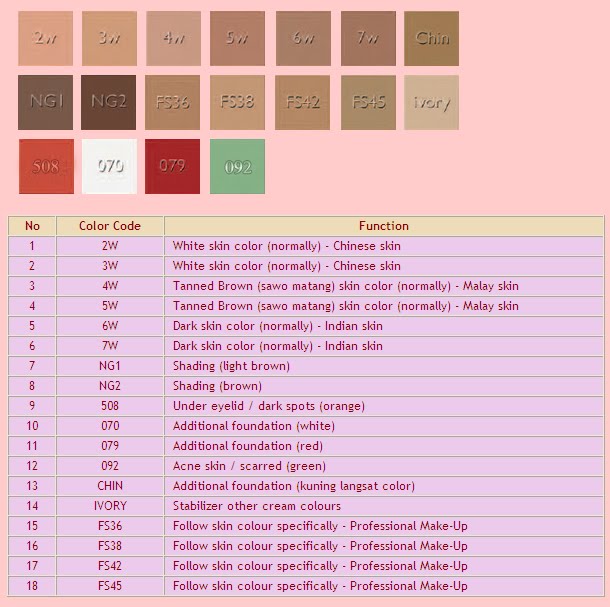Screen dimensions: 610x607
Task: Click row number 10 cell
Action: pos(32,426)
